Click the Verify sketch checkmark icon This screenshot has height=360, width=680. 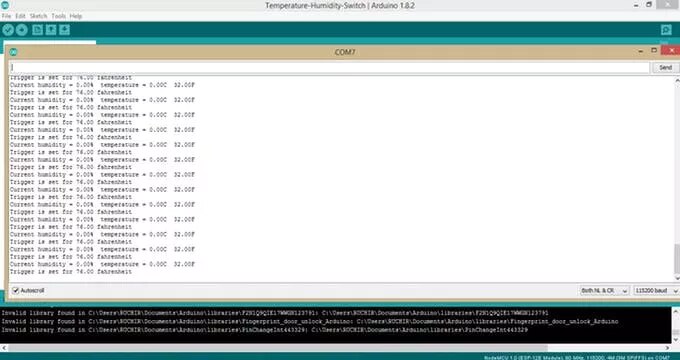coord(8,30)
